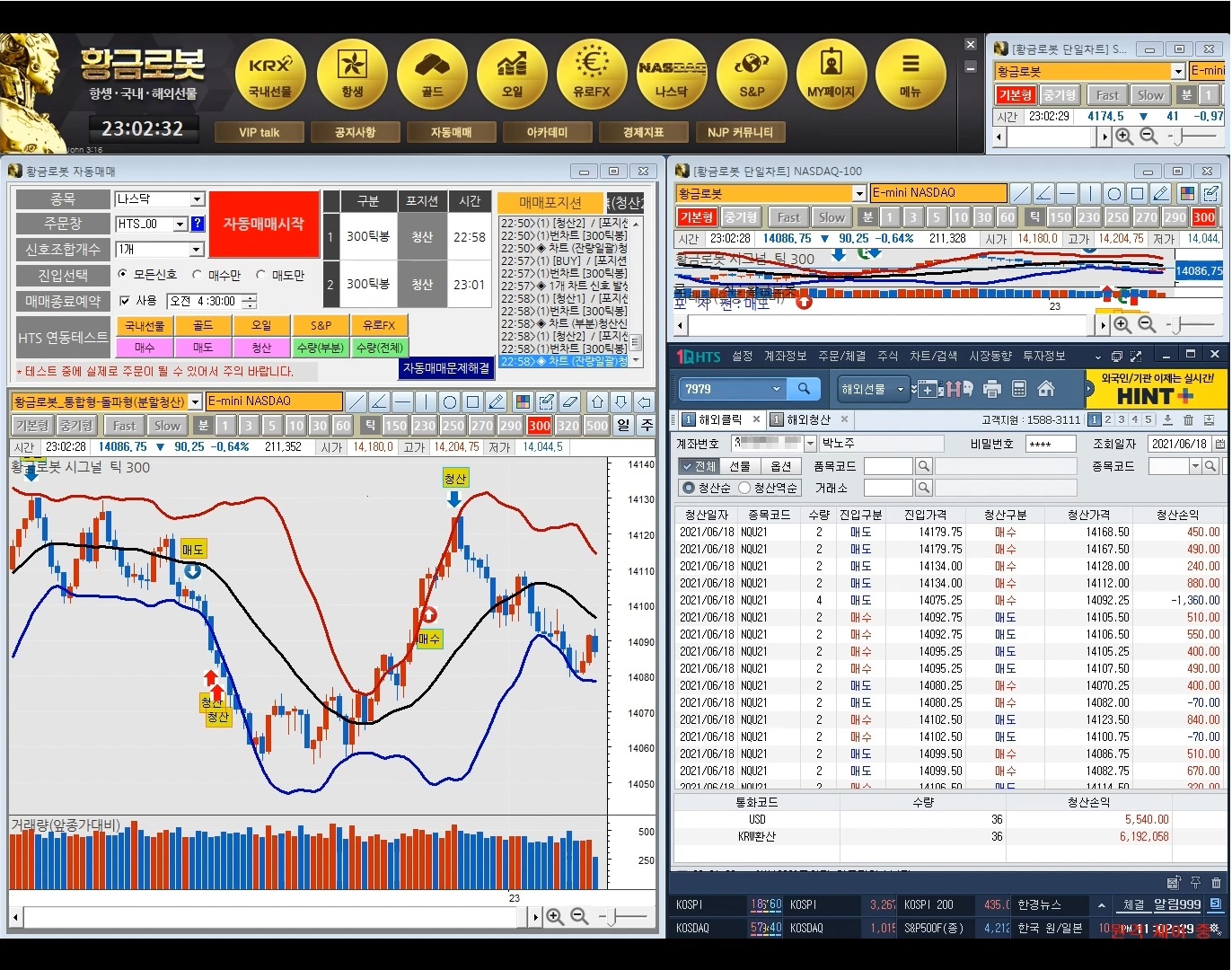This screenshot has width=1232, height=970.
Task: Zoom out on main chart with magnifier minus
Action: [x=580, y=917]
